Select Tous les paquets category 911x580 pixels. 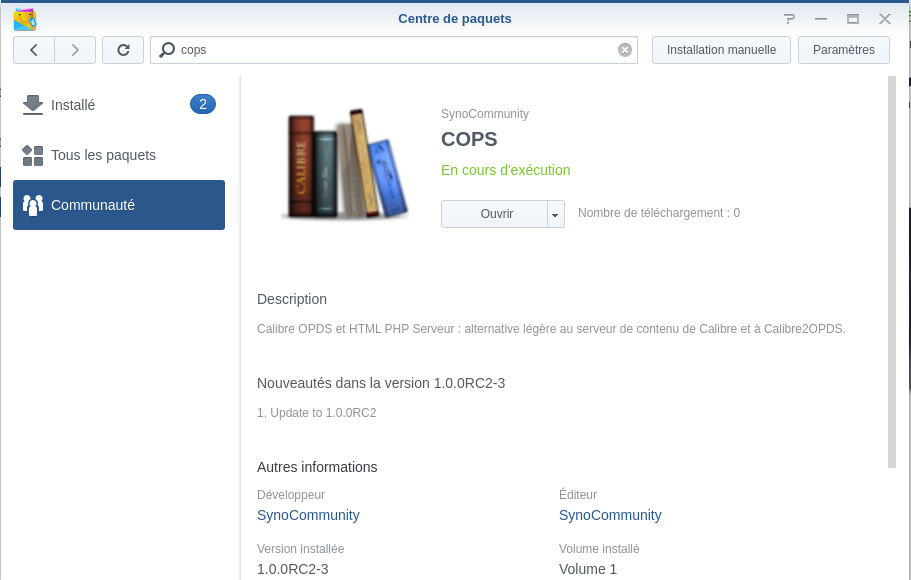click(103, 155)
